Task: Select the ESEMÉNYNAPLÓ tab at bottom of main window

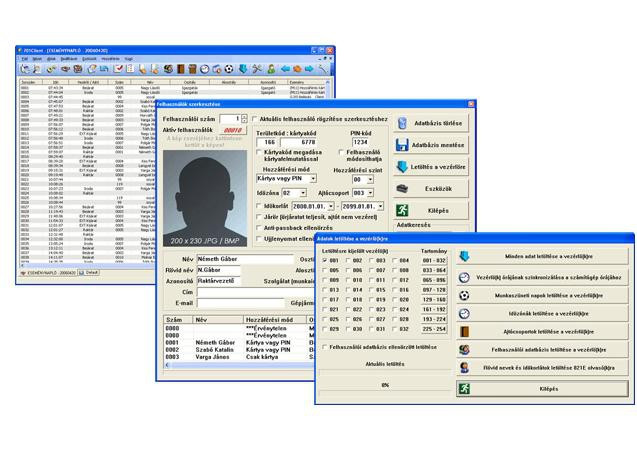Action: (49, 271)
